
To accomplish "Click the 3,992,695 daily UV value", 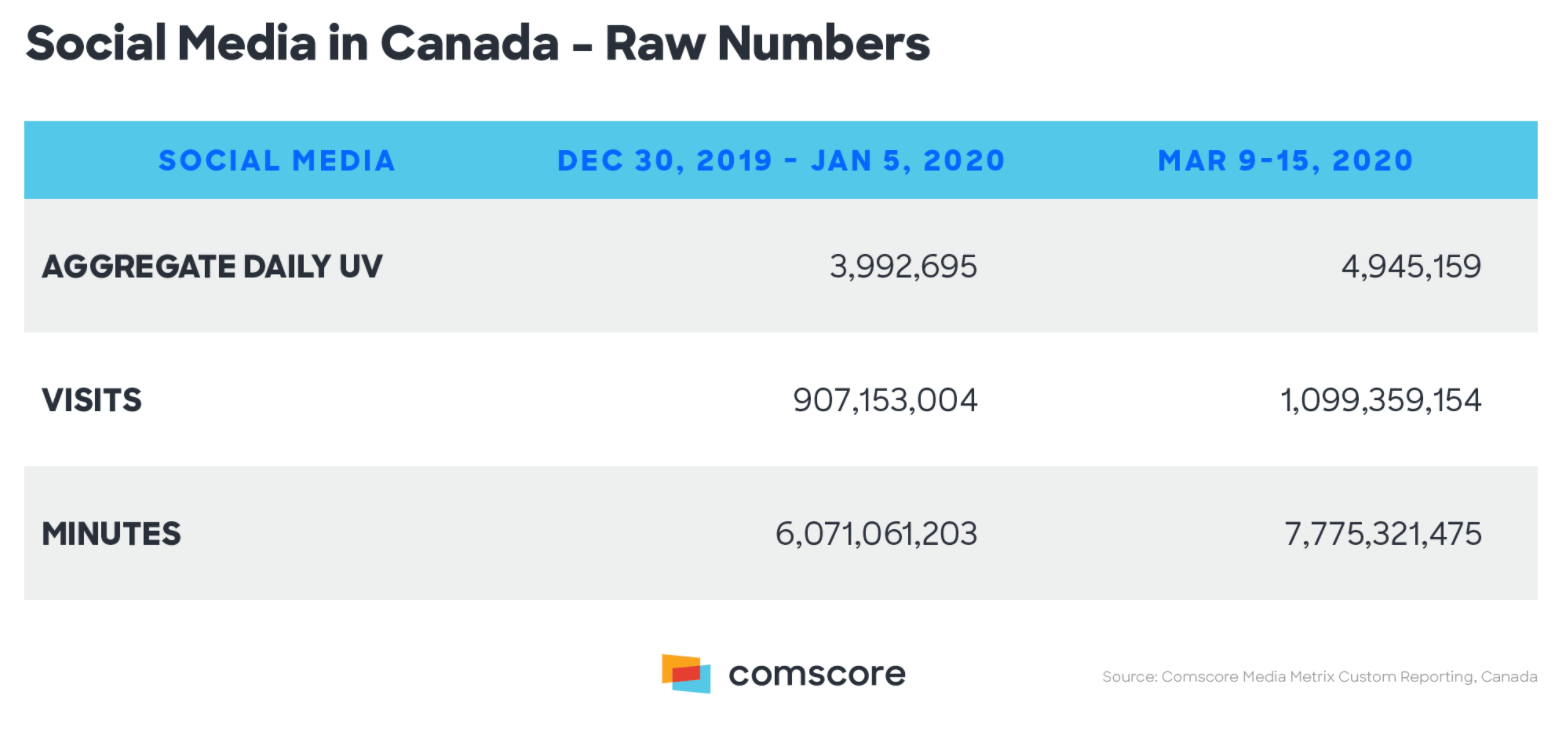I will click(x=903, y=267).
